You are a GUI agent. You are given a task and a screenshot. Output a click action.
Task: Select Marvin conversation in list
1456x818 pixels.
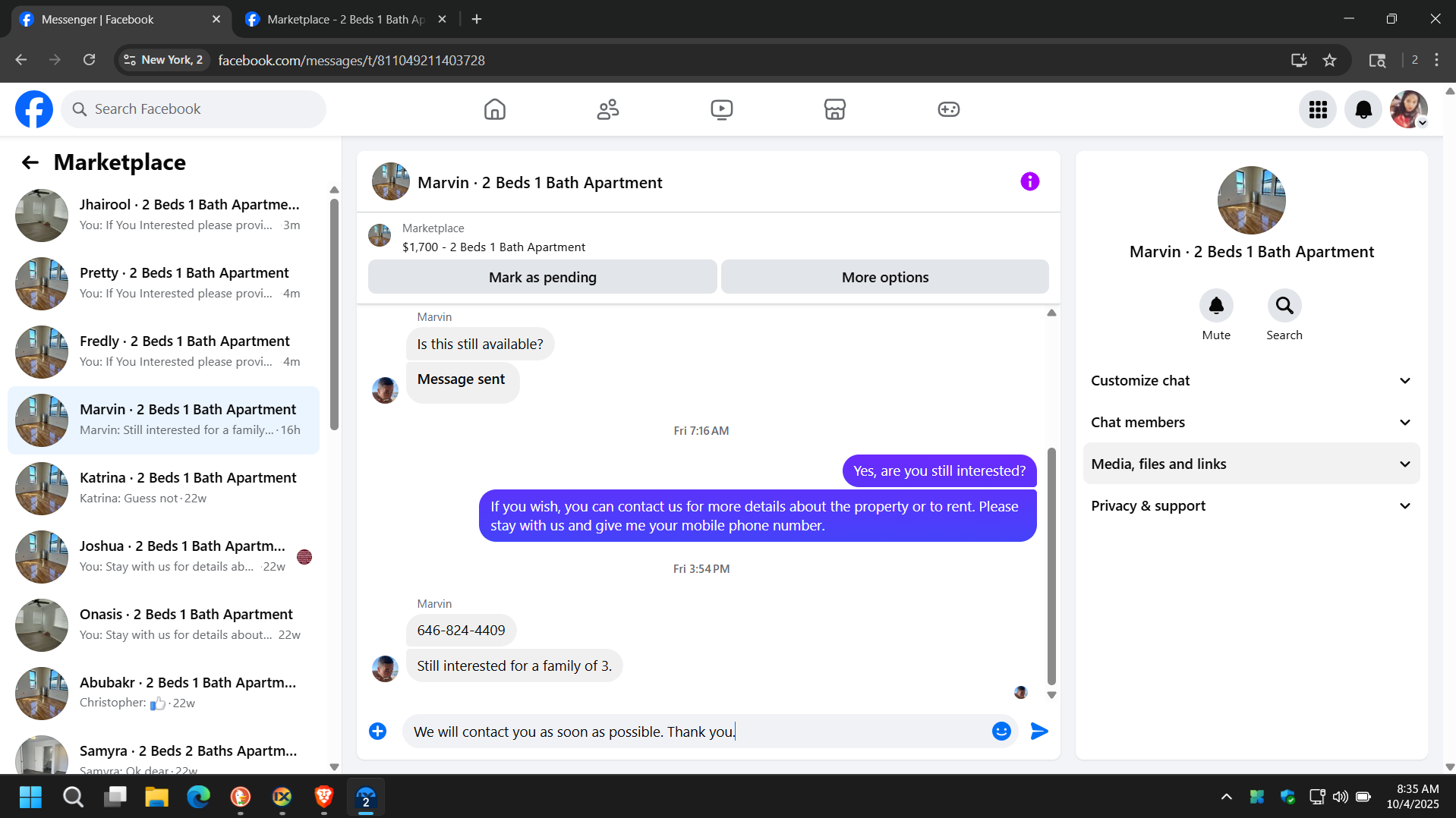point(163,420)
